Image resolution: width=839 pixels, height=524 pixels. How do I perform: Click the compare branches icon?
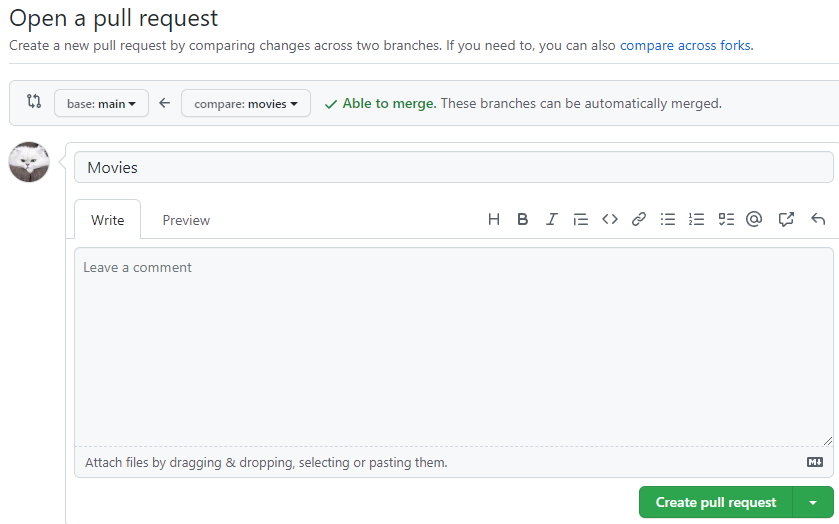pos(34,101)
